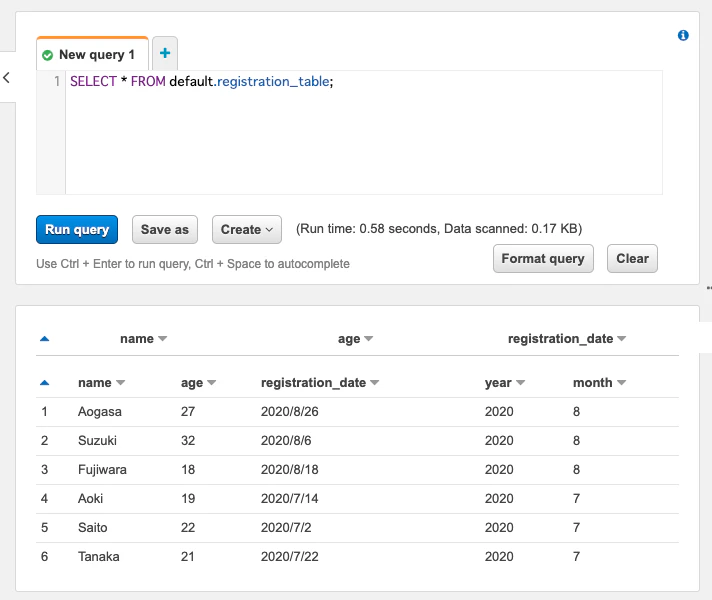Open sort arrow on upper age column header
The height and width of the screenshot is (600, 712).
(x=369, y=339)
